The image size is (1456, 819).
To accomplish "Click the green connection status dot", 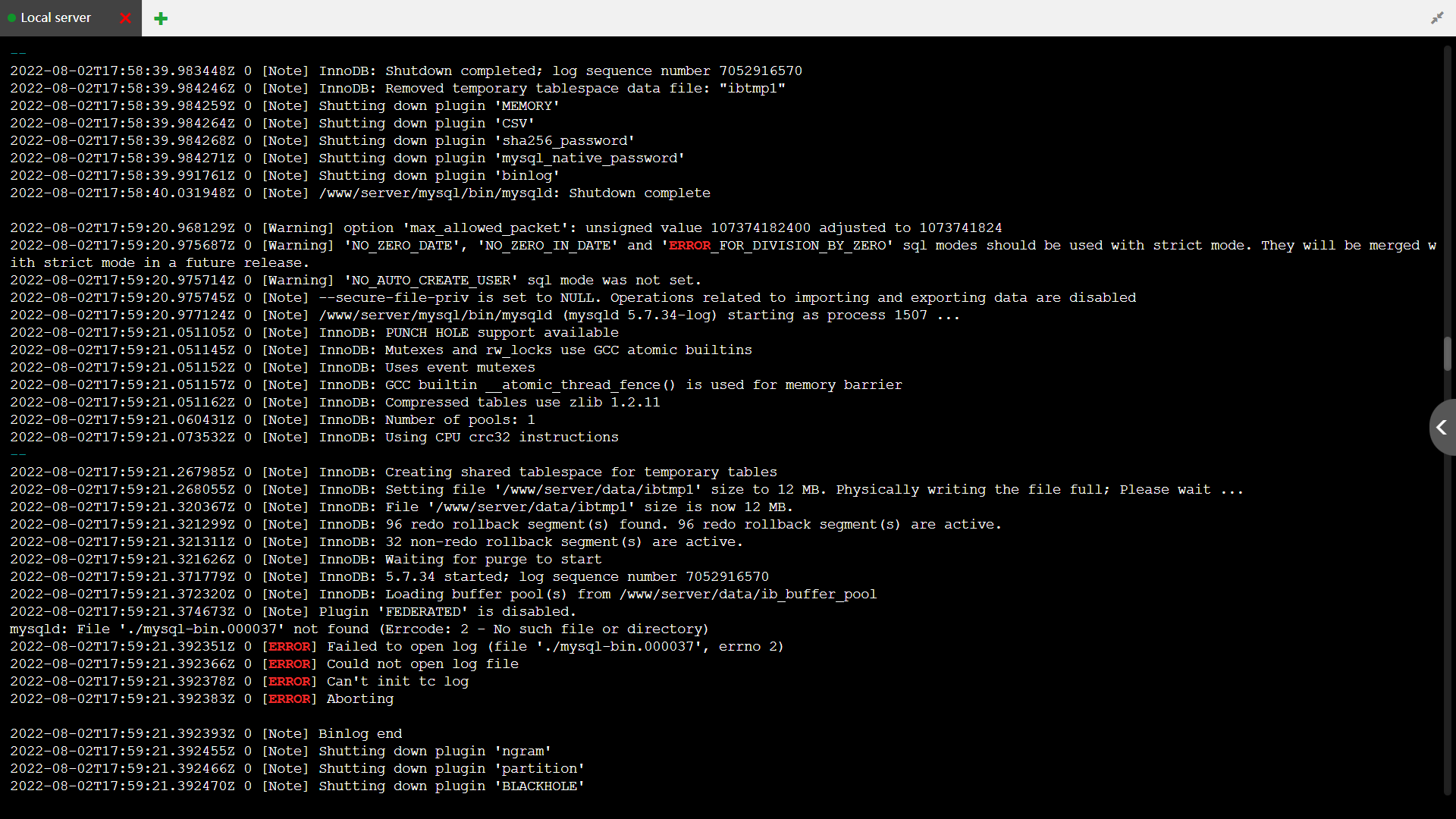I will (x=12, y=17).
